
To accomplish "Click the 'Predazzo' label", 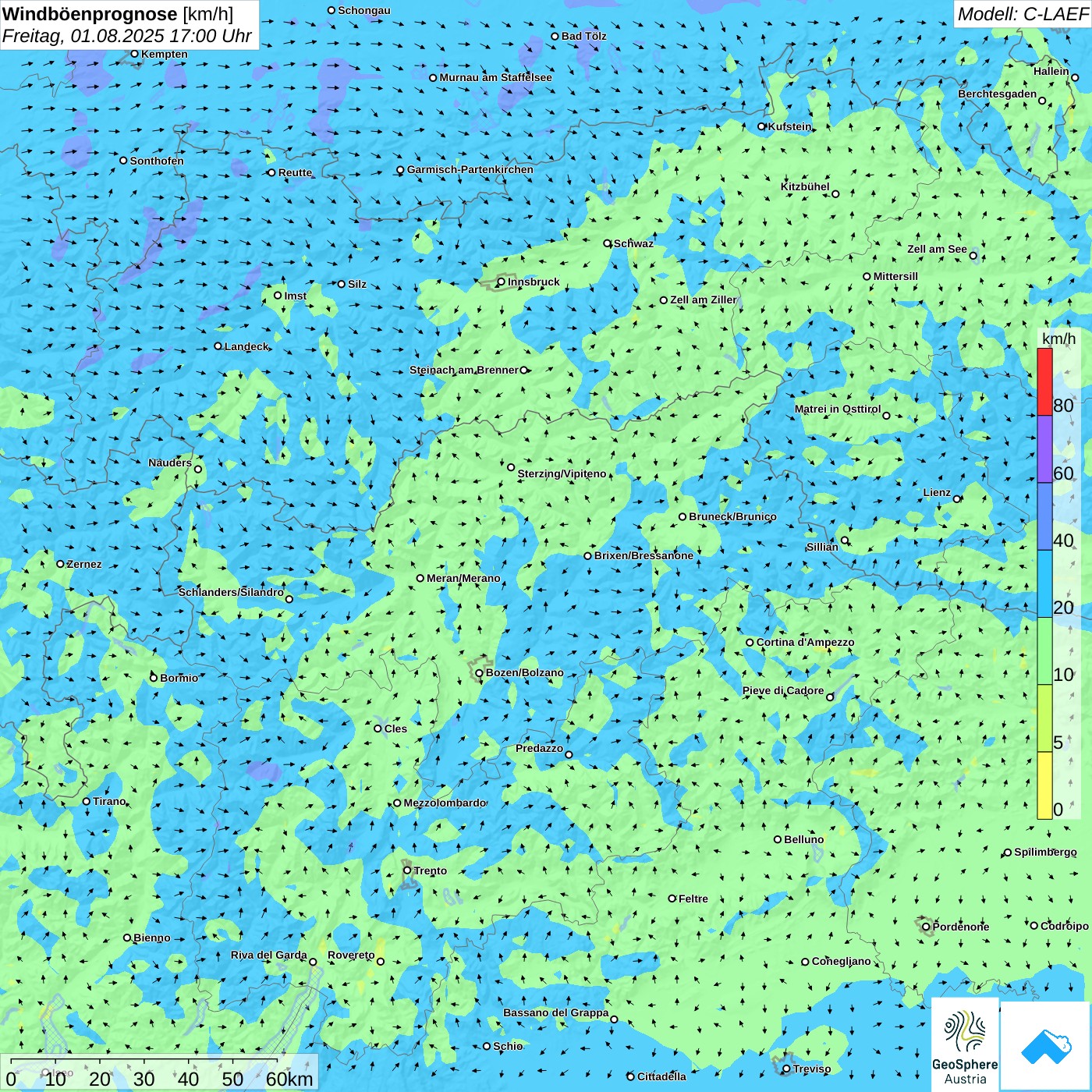I will point(539,748).
